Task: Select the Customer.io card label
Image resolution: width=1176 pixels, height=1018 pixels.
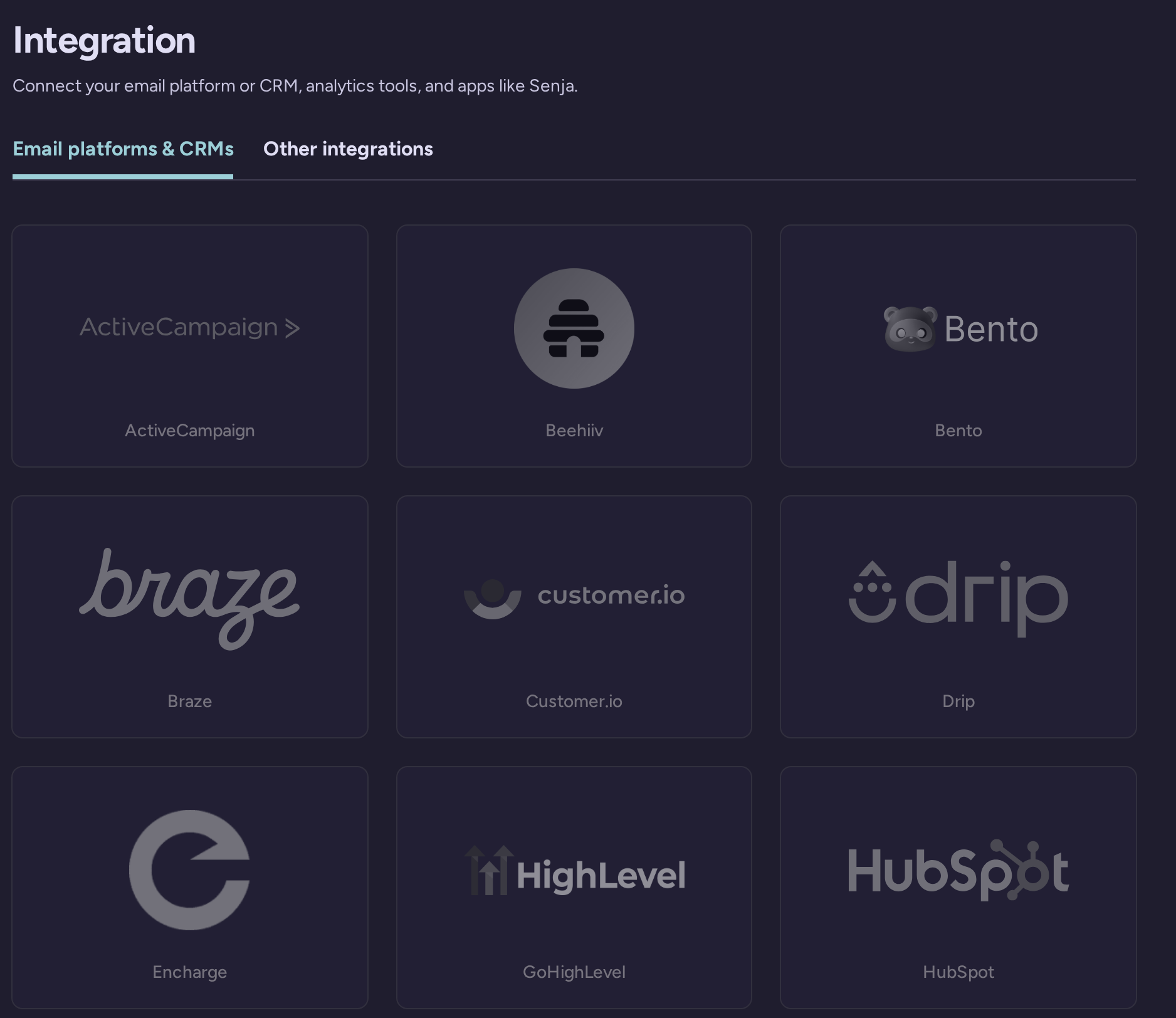Action: (574, 701)
